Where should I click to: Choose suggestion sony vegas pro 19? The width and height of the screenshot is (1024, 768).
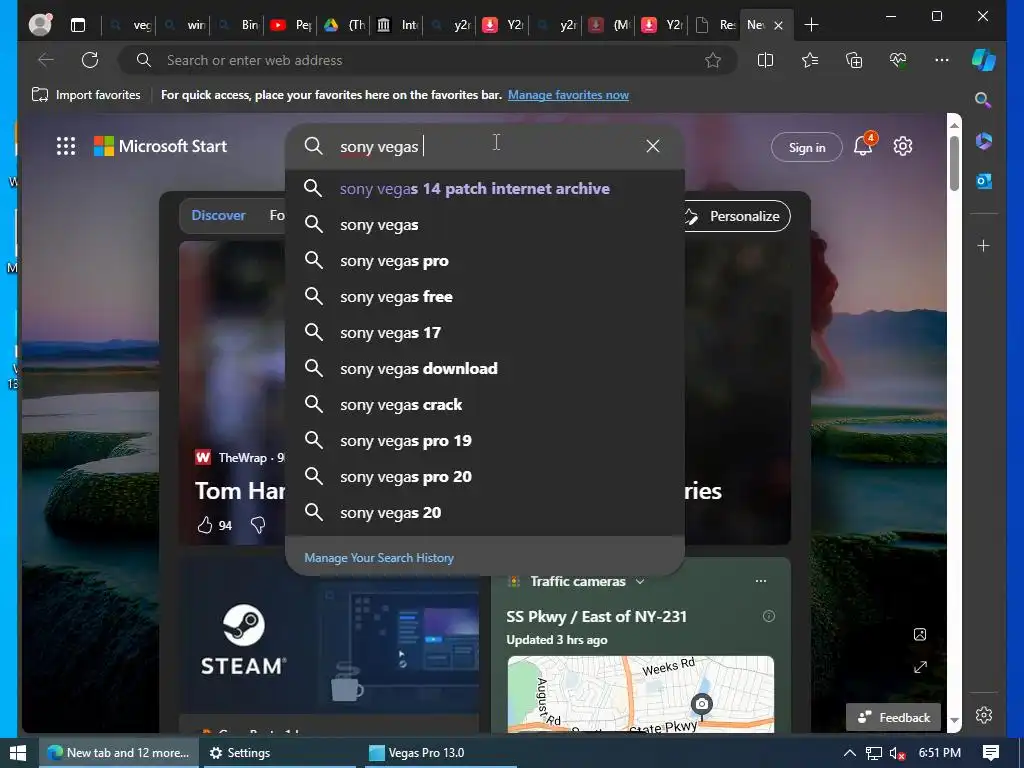pos(485,441)
